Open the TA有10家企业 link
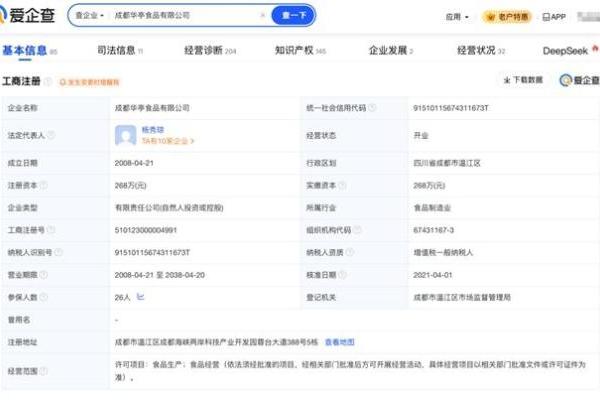This screenshot has width=600, height=400. tap(168, 141)
